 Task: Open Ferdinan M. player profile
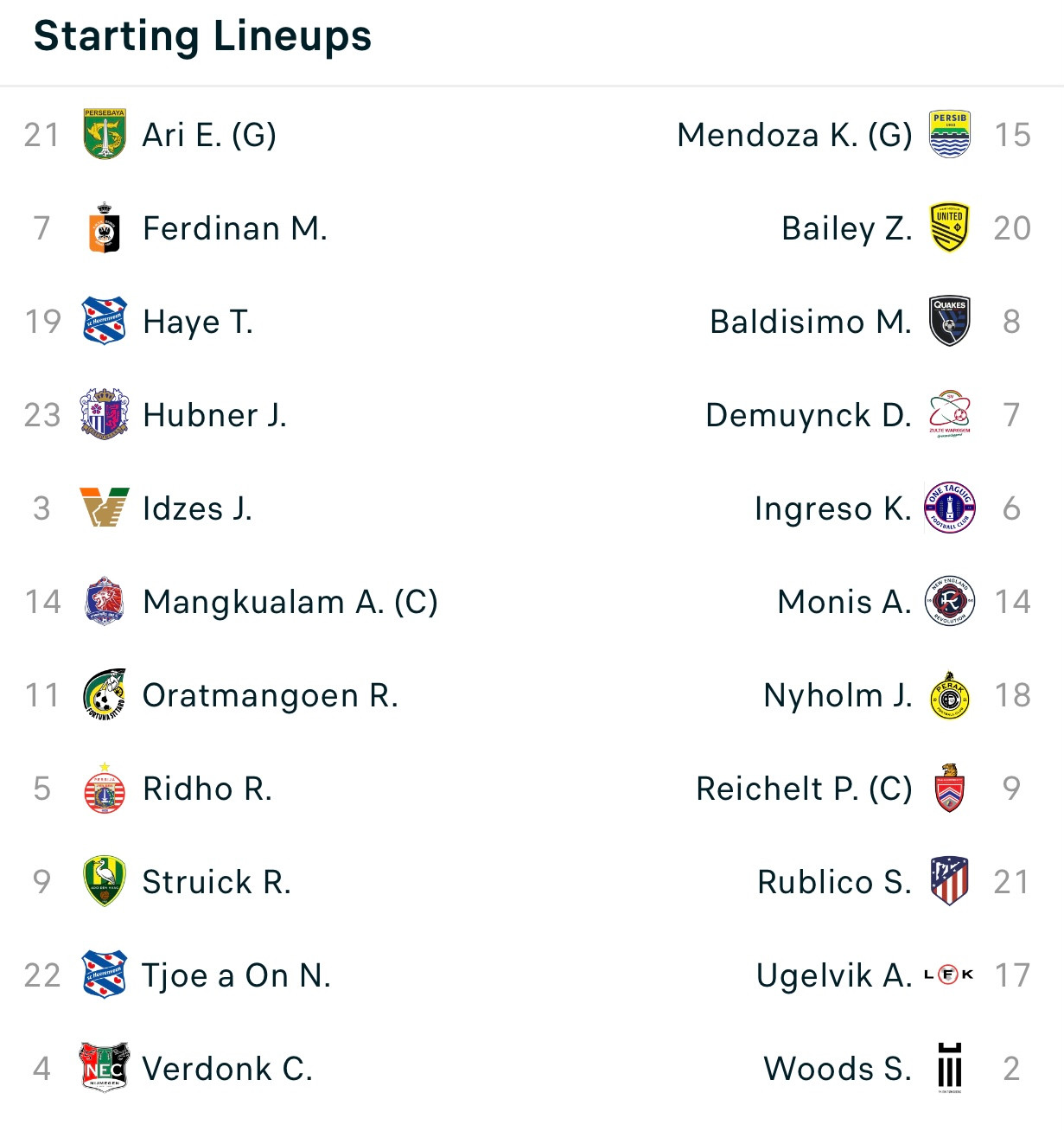tap(234, 228)
